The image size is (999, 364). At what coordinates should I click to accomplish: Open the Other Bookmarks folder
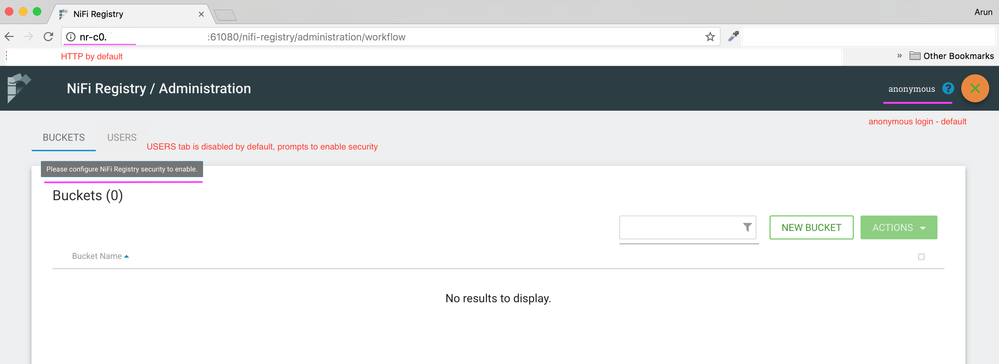pyautogui.click(x=951, y=56)
